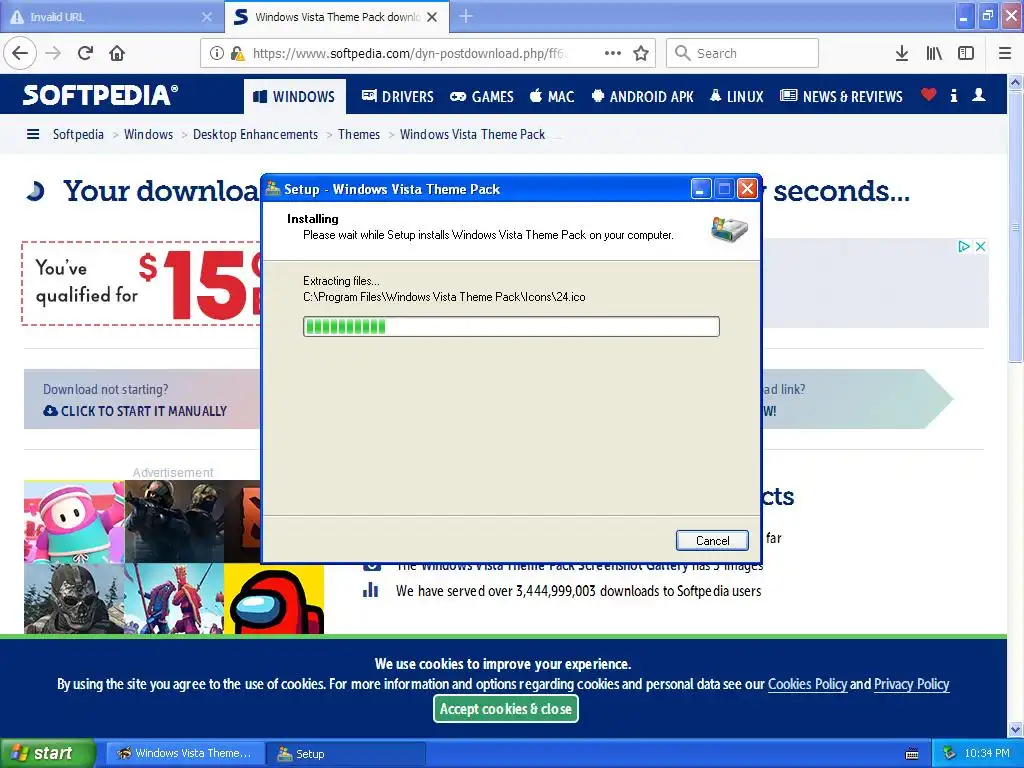Viewport: 1024px width, 768px height.
Task: Minimize the Setup dialog window
Action: click(700, 189)
